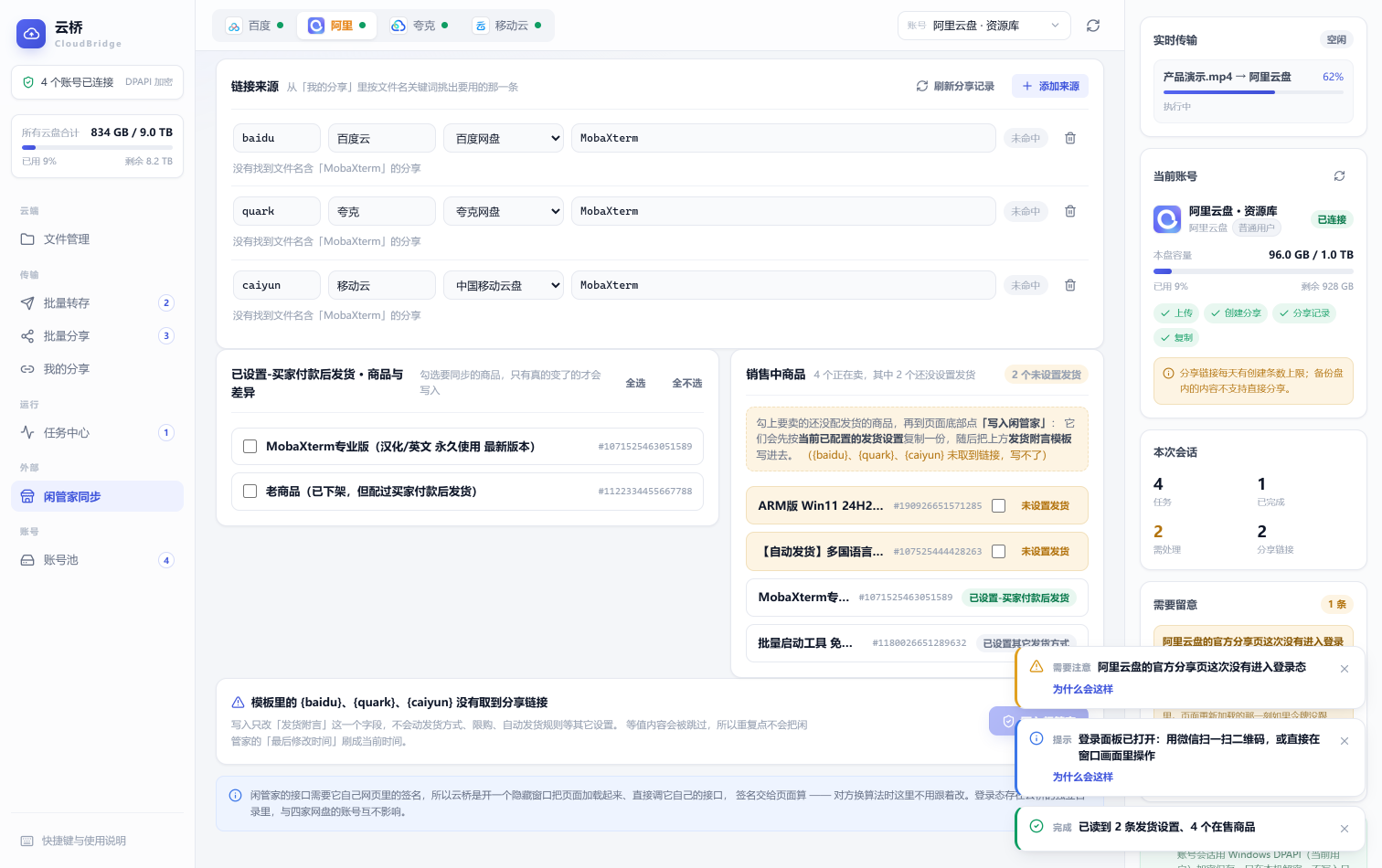
Task: Click 全不选 to deselect all products
Action: point(686,384)
